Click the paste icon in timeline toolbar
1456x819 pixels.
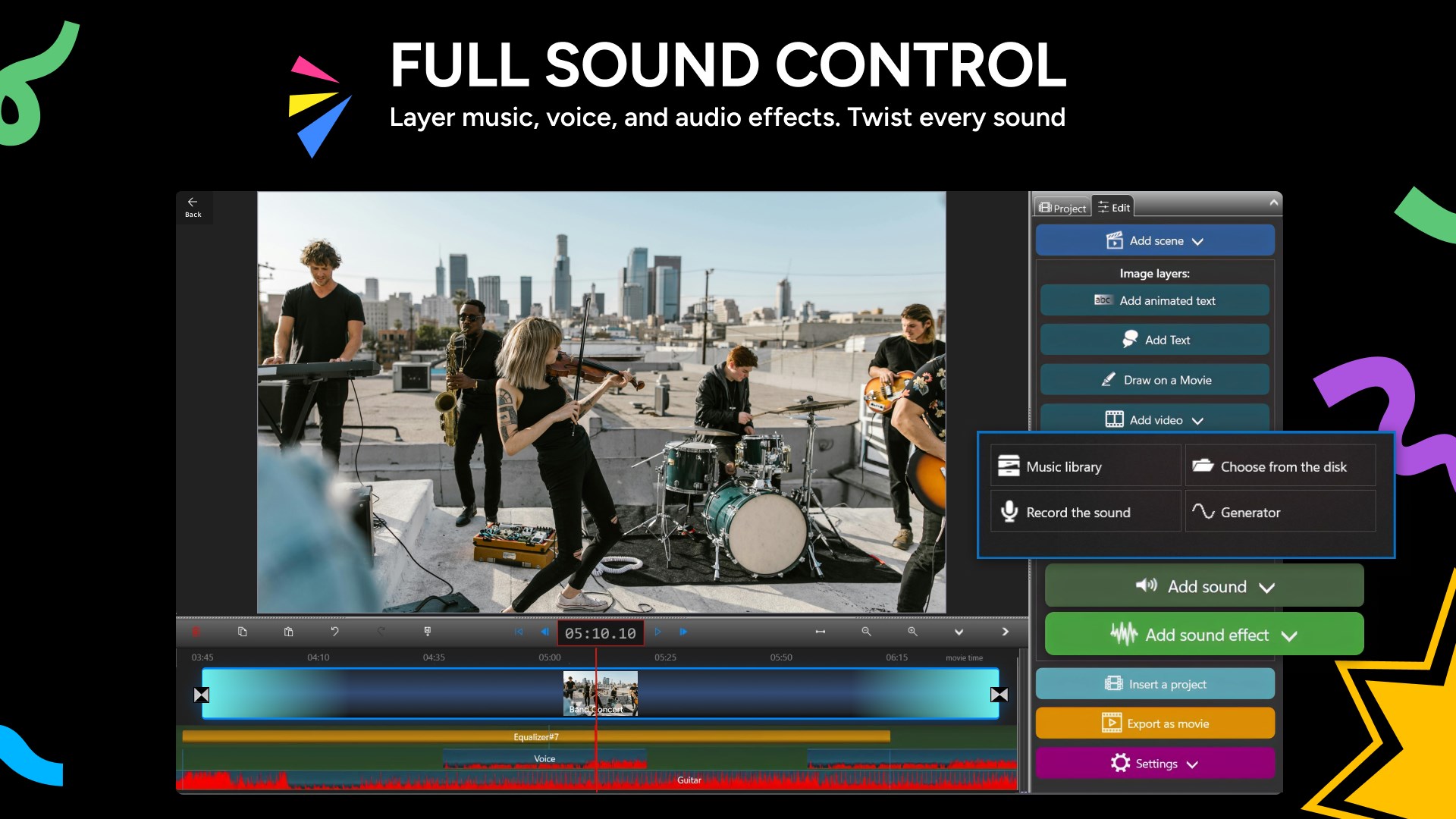(289, 632)
